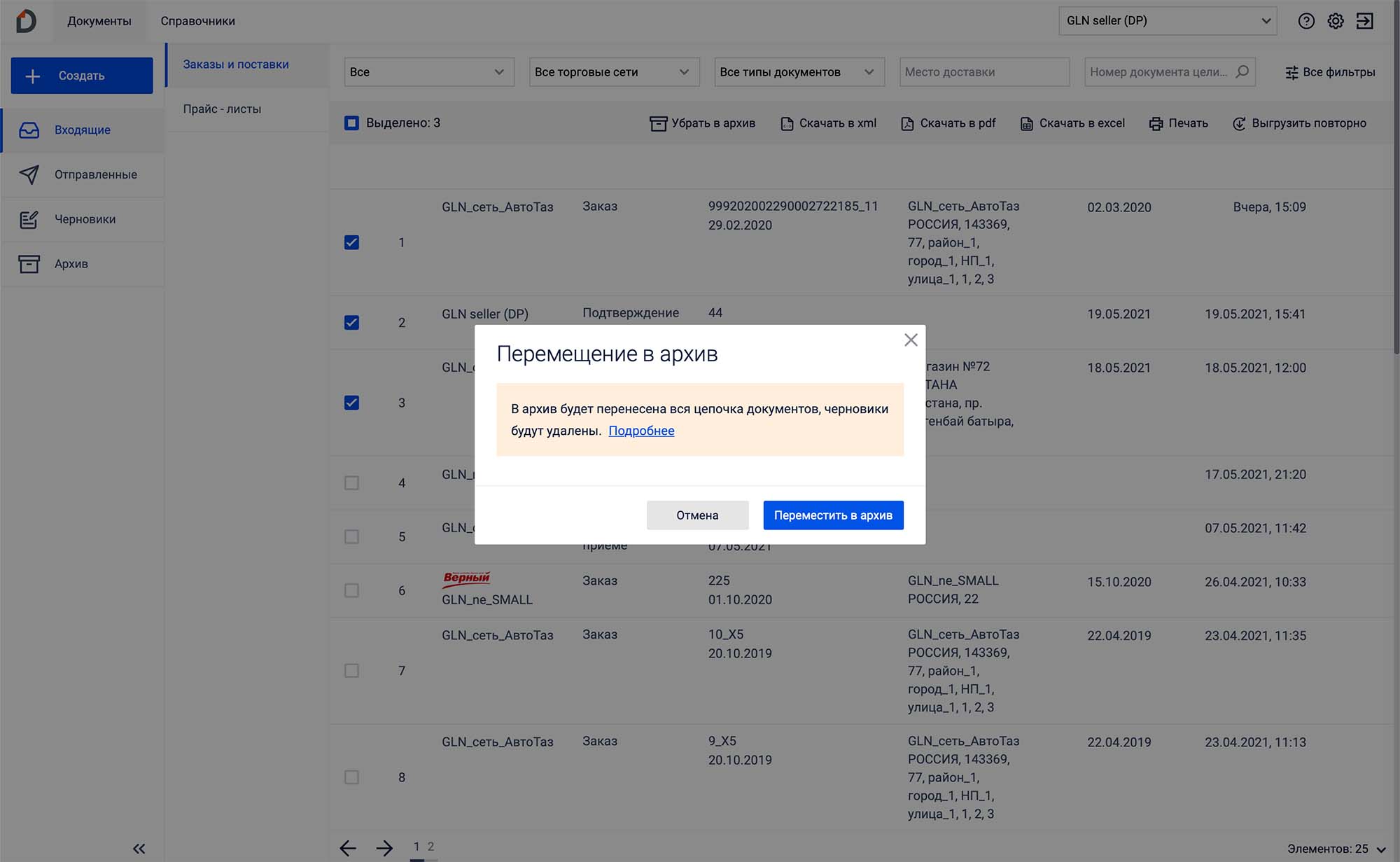The width and height of the screenshot is (1400, 862).
Task: Open the Все status dropdown
Action: [429, 72]
